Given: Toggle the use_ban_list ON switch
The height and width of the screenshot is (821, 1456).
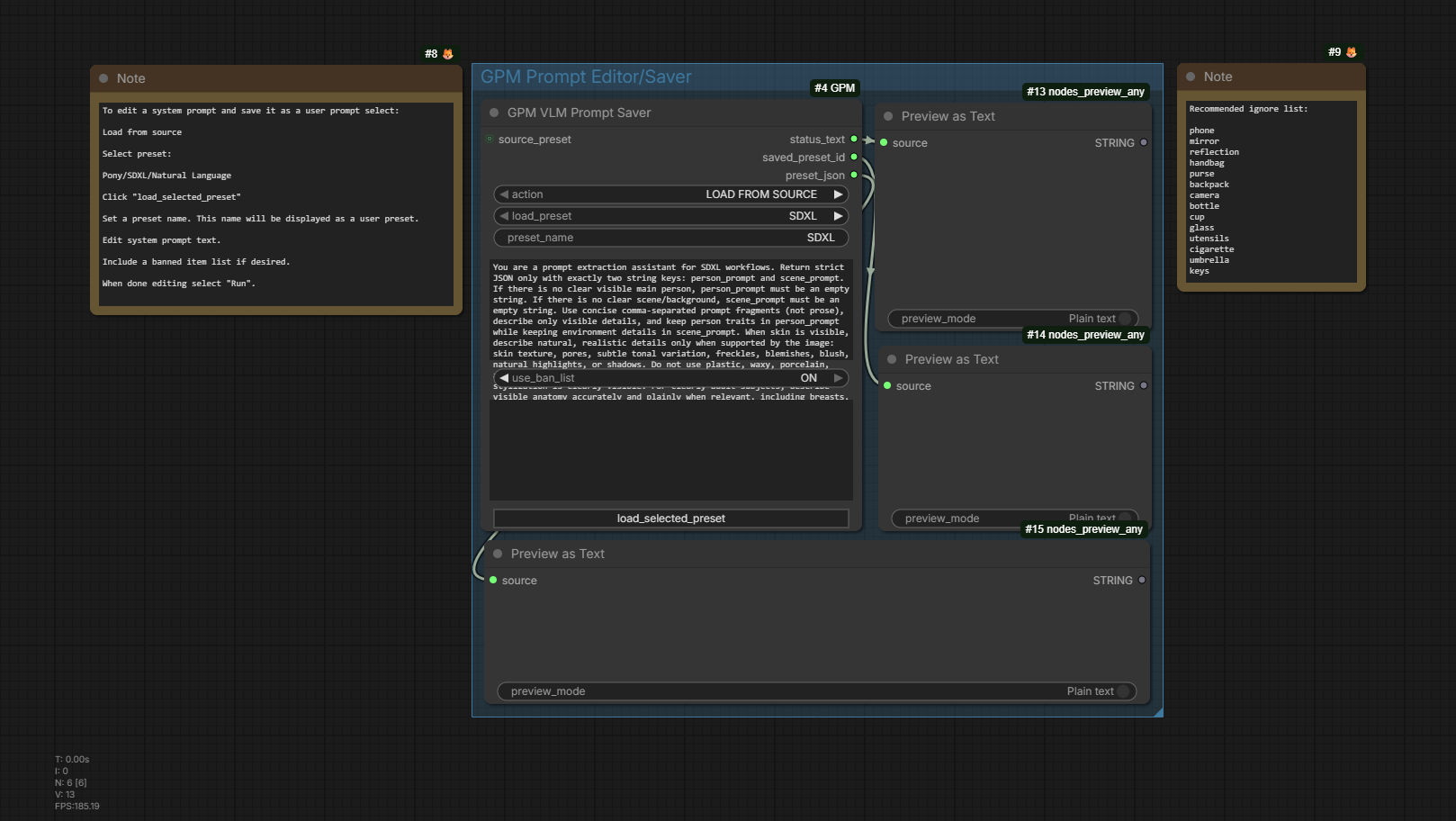Looking at the screenshot, I should click(671, 378).
